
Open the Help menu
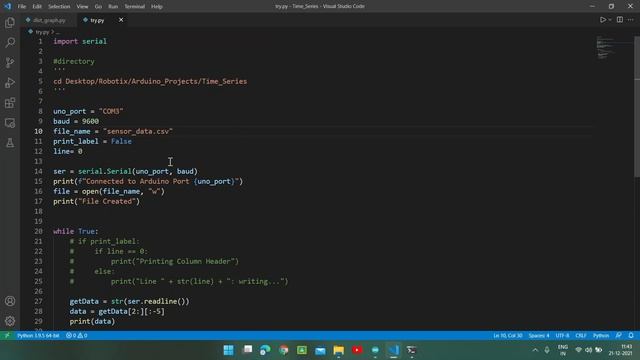pyautogui.click(x=157, y=7)
